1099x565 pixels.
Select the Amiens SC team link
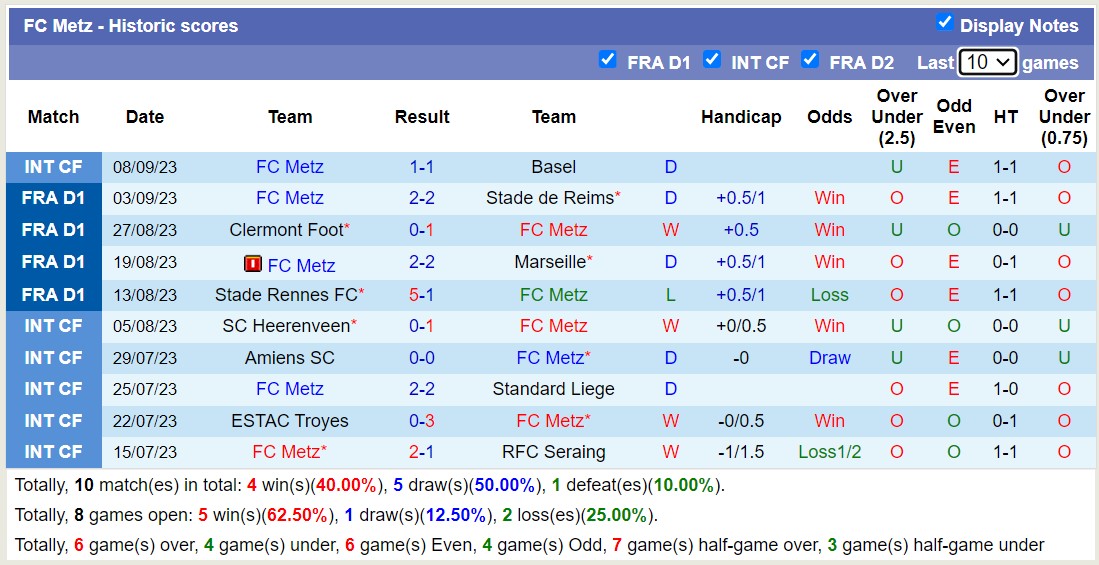pyautogui.click(x=289, y=358)
